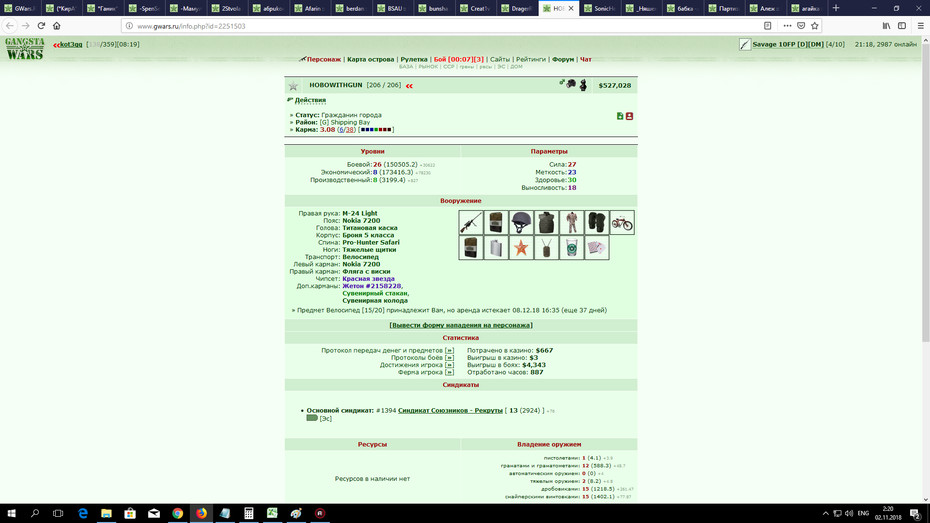Screen dimensions: 930x523
Task: Click the Nokia 7200 belt item icon
Action: [x=496, y=222]
